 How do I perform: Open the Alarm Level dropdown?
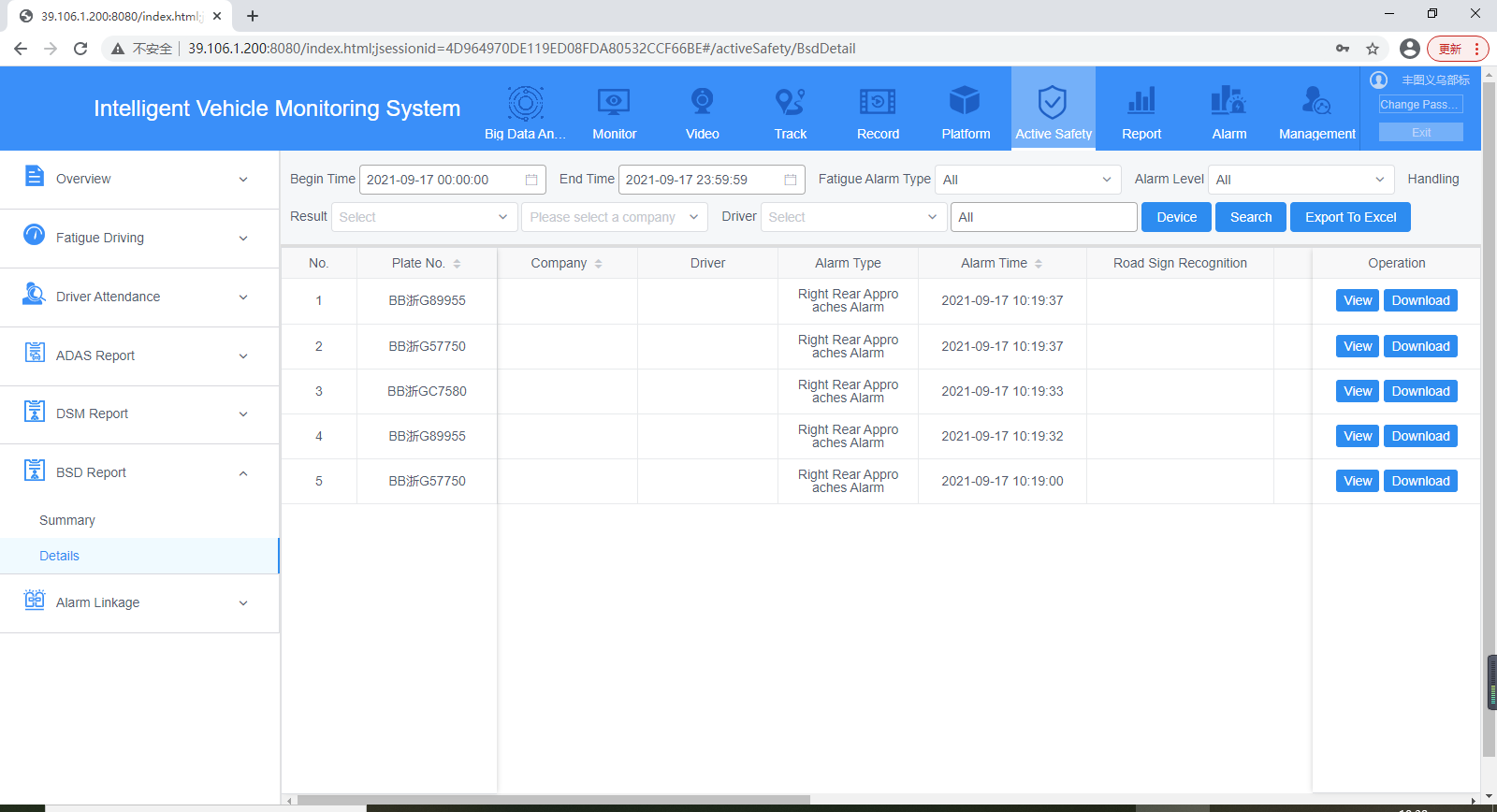[1301, 180]
